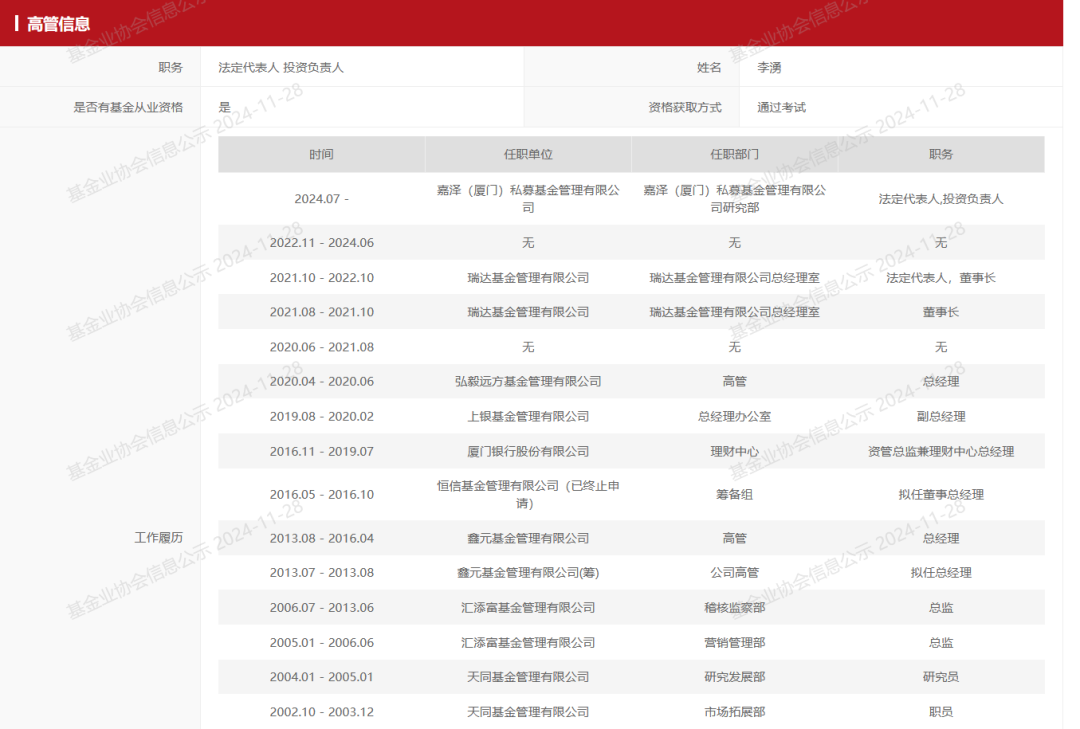1080x729 pixels.
Task: Click the 高管信息 section header
Action: pos(58,24)
